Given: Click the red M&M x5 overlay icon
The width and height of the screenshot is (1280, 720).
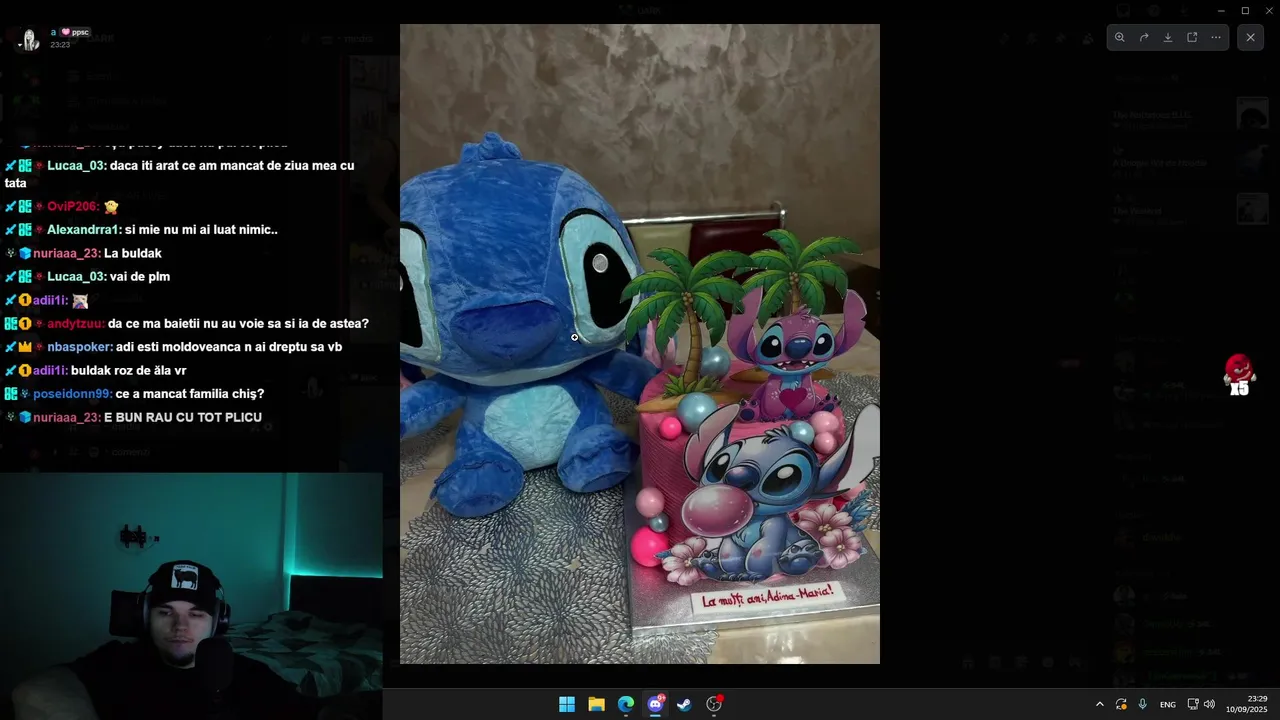Looking at the screenshot, I should pos(1239,375).
